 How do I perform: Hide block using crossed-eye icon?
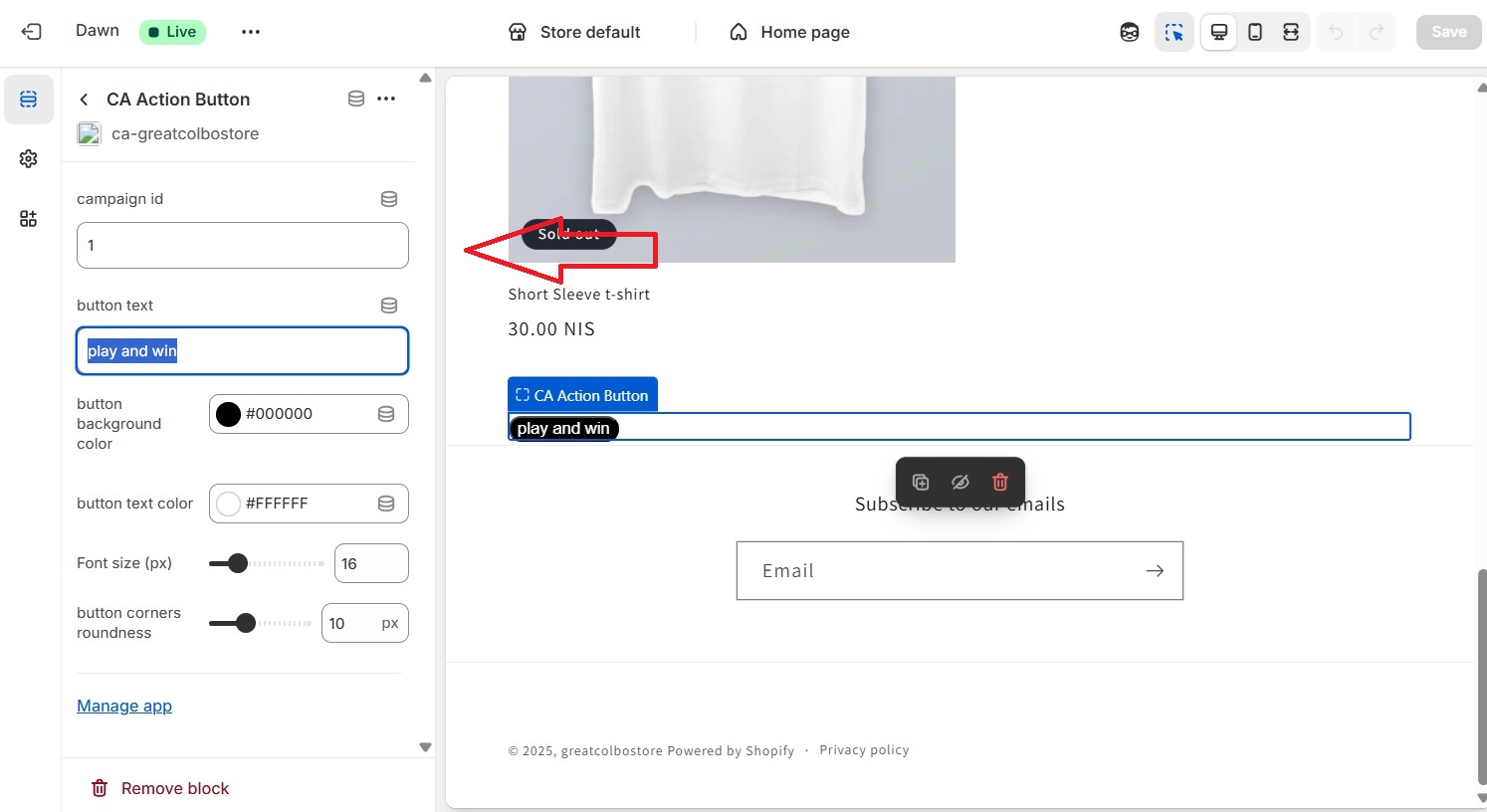[x=960, y=483]
